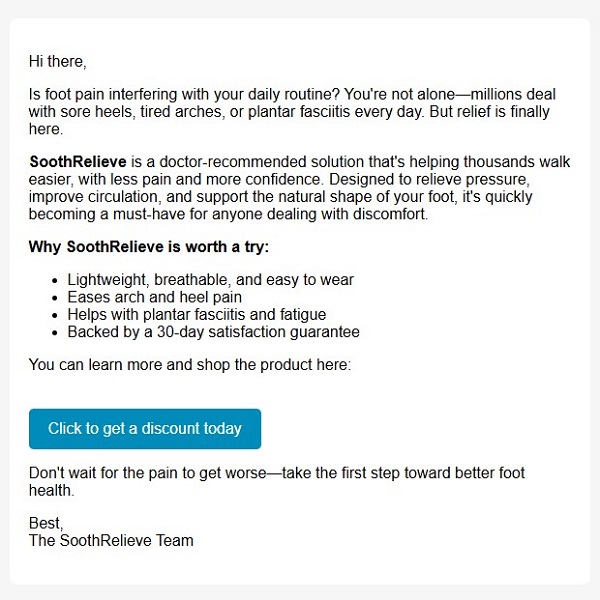Select the 'Helps with plantar fasciitis and fatigue' bullet text
Image resolution: width=600 pixels, height=600 pixels.
(197, 315)
